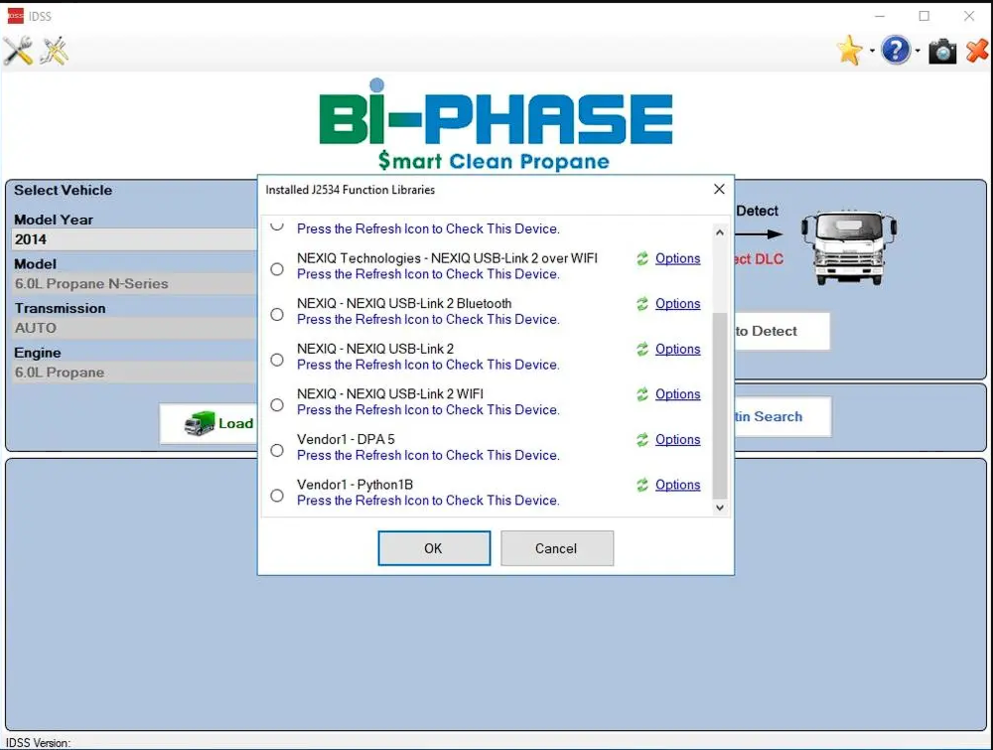Image resolution: width=993 pixels, height=750 pixels.
Task: Close the Installed J2534 Function Libraries dialog
Action: point(719,189)
